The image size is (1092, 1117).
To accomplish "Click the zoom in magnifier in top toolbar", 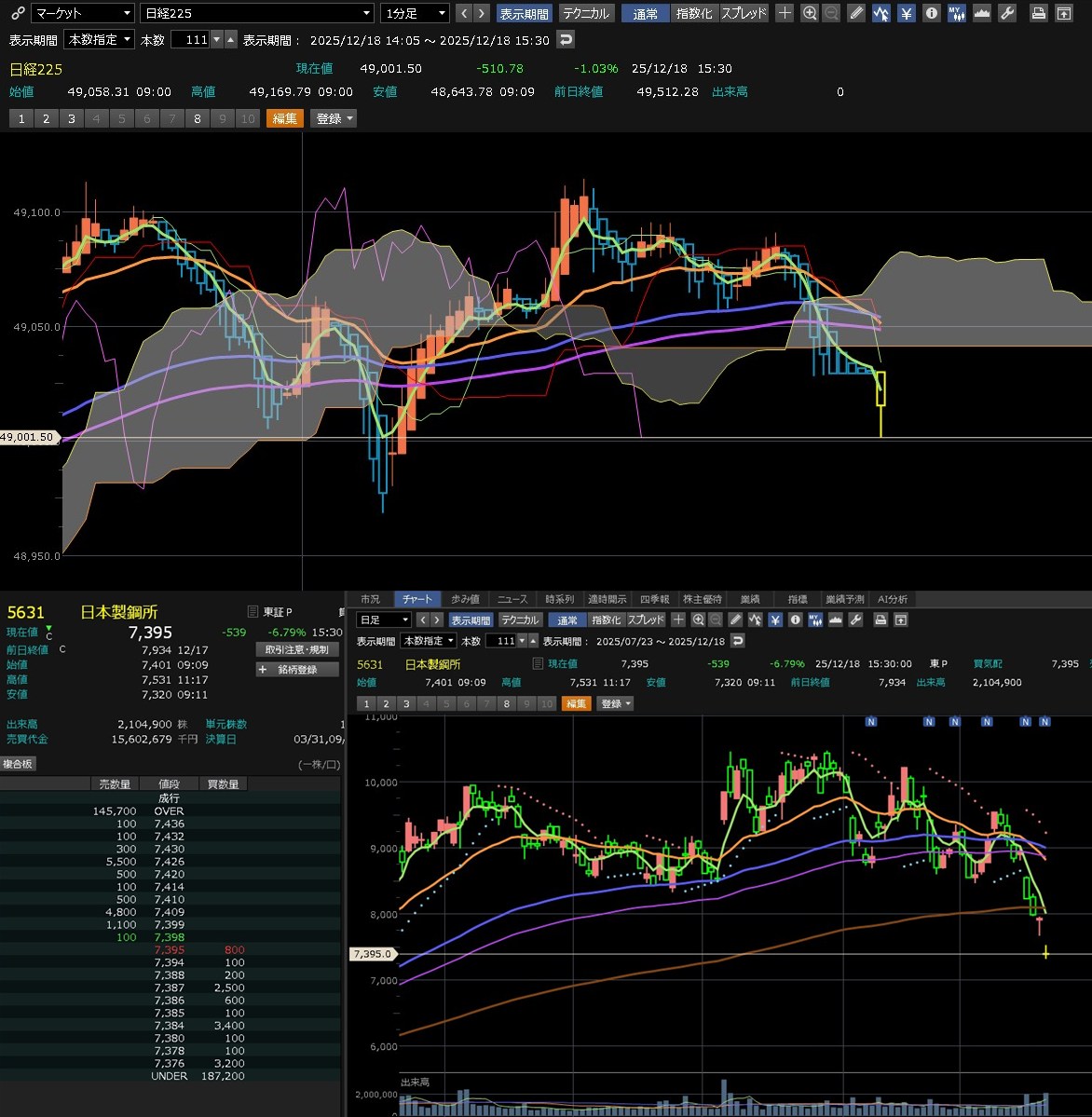I will point(810,13).
